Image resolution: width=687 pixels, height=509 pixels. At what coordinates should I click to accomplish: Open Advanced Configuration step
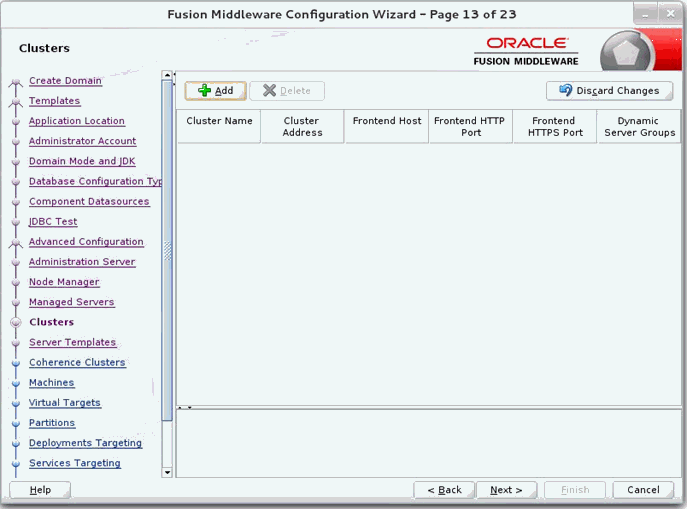pyautogui.click(x=86, y=242)
